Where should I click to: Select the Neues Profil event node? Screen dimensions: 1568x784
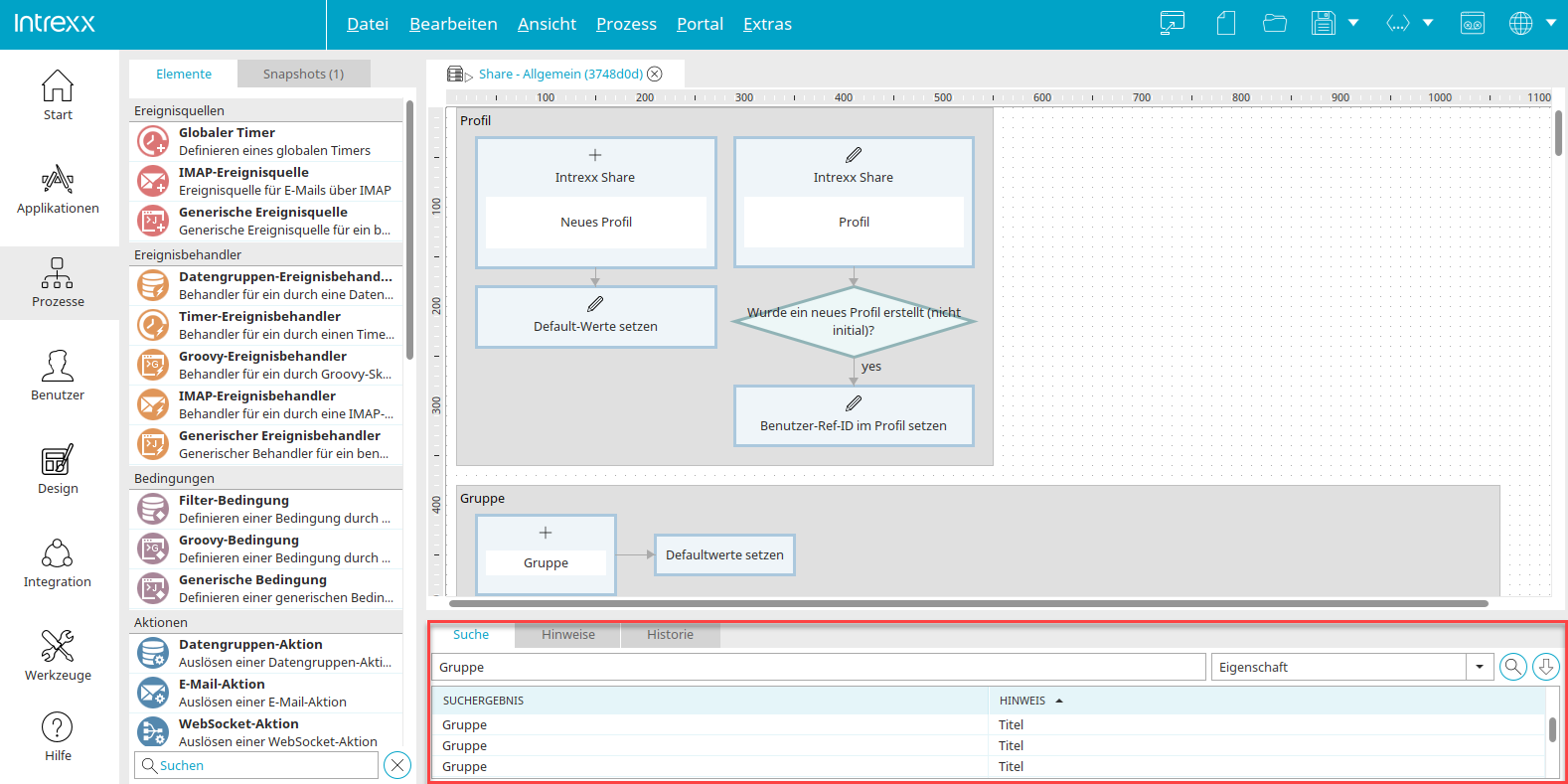[596, 203]
